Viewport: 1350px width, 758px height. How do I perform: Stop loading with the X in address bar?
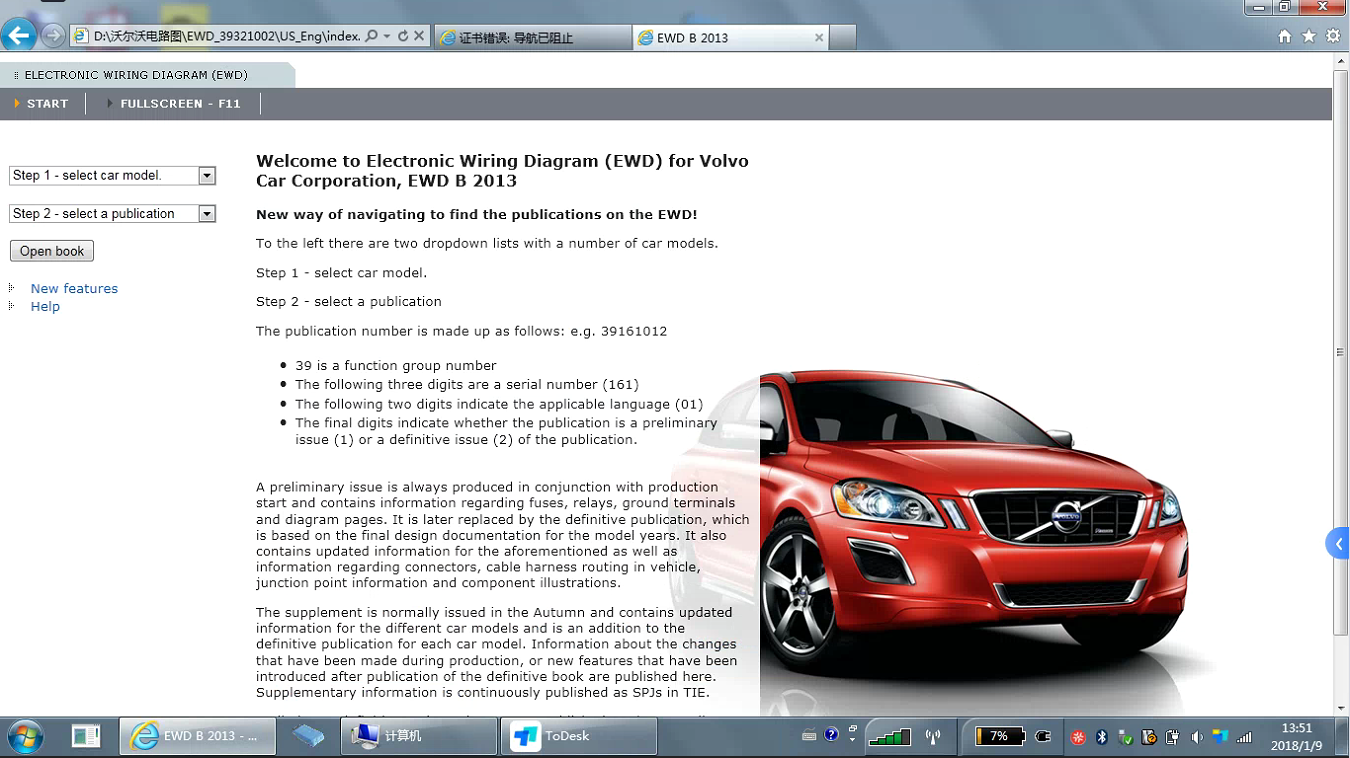click(x=419, y=36)
